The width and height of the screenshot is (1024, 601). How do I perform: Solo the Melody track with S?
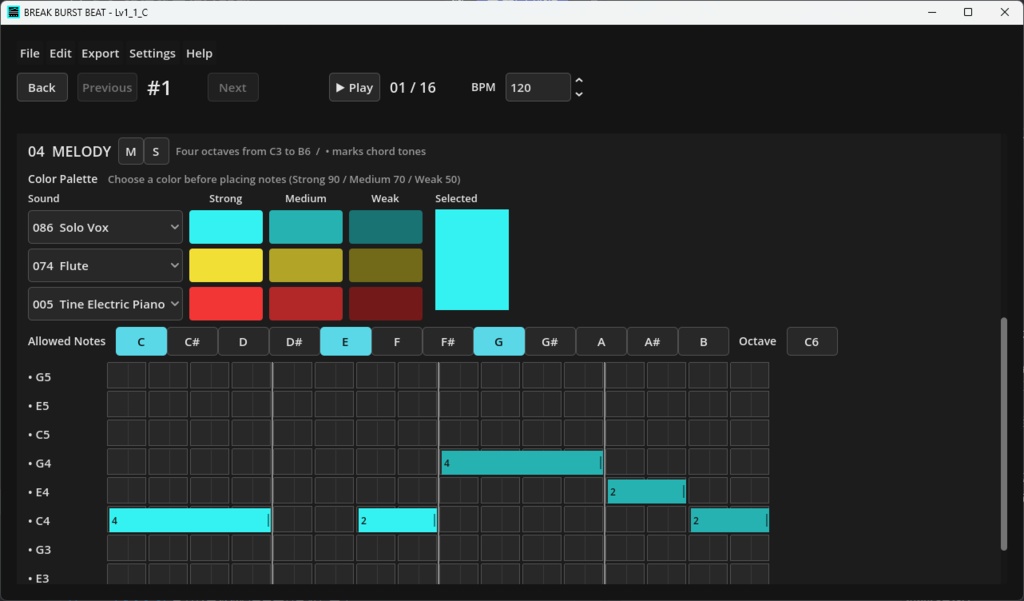tap(155, 152)
